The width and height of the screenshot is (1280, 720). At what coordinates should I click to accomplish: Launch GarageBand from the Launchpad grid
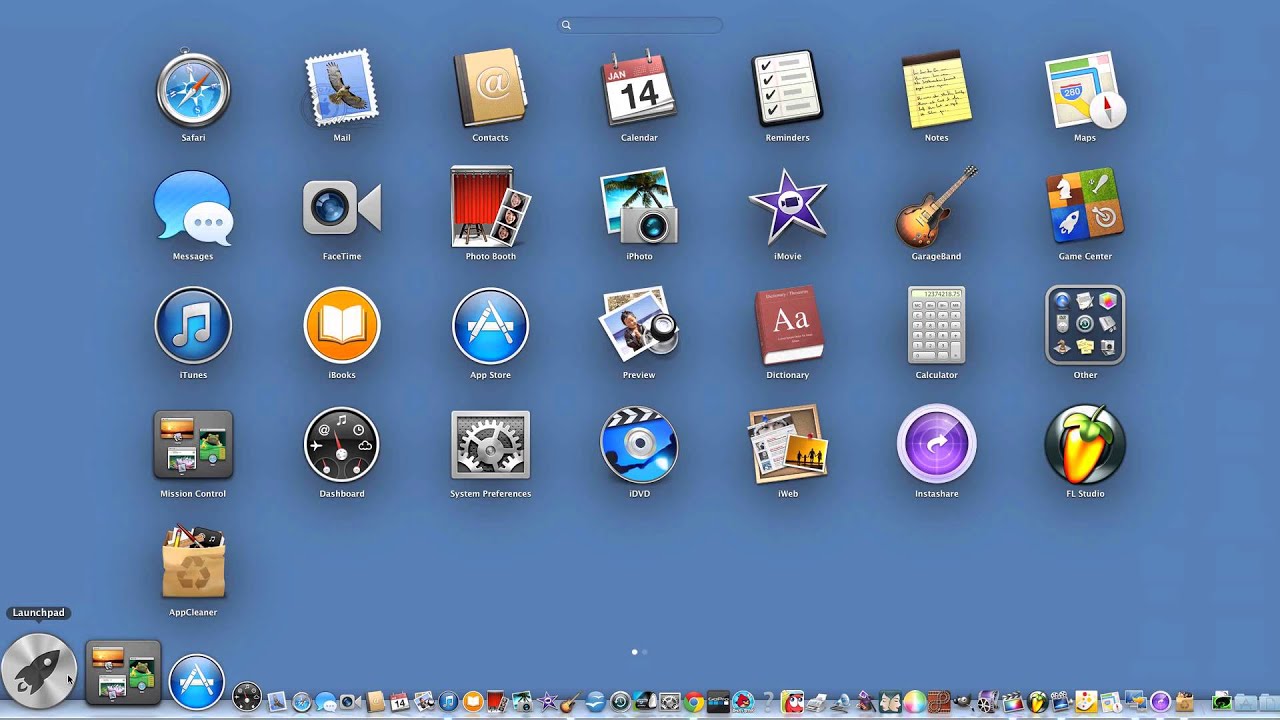coord(936,207)
